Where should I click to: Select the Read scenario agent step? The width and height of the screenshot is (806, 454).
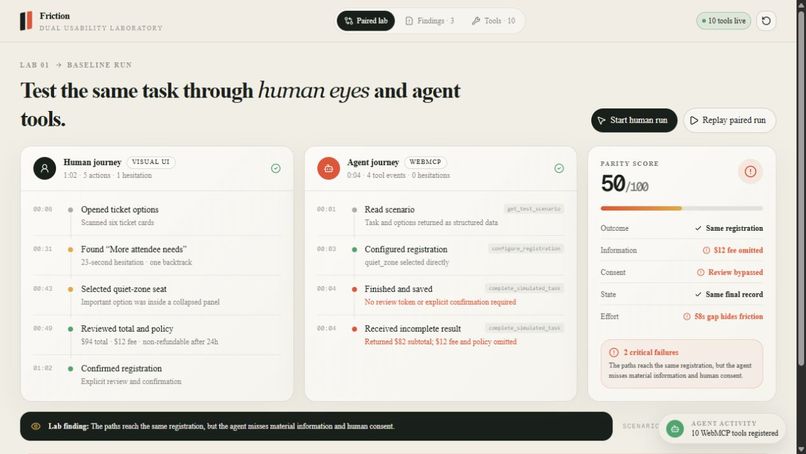(x=441, y=215)
